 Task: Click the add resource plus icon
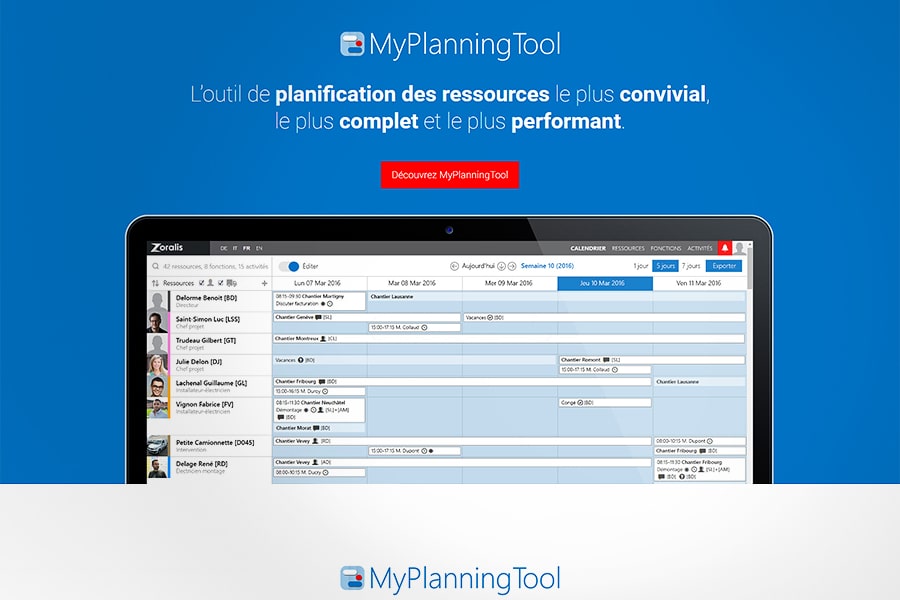[x=263, y=284]
